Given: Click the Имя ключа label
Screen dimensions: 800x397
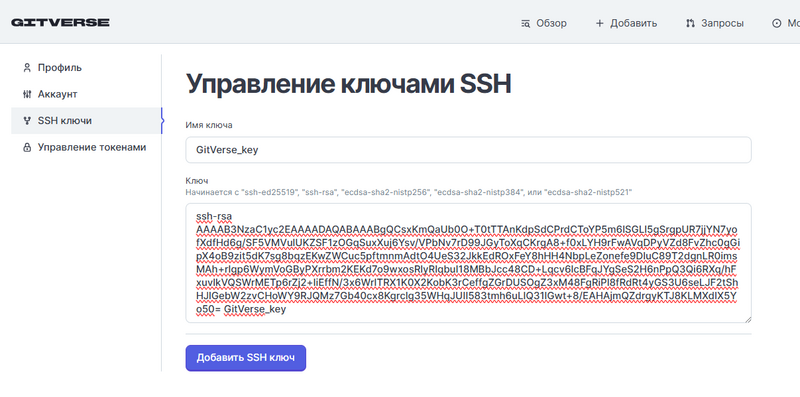Looking at the screenshot, I should click(x=209, y=125).
